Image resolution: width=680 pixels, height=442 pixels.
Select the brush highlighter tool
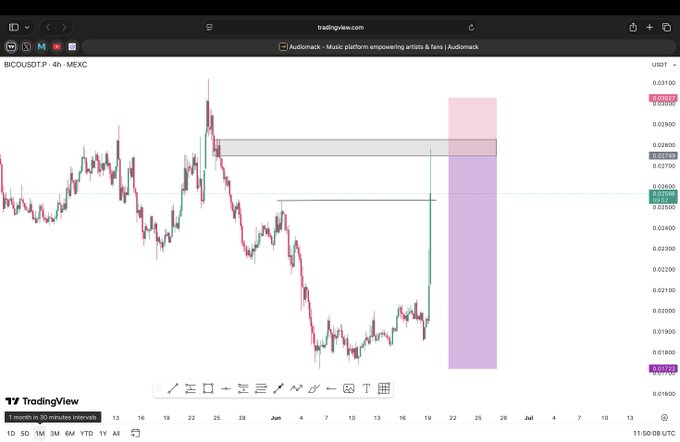(314, 389)
